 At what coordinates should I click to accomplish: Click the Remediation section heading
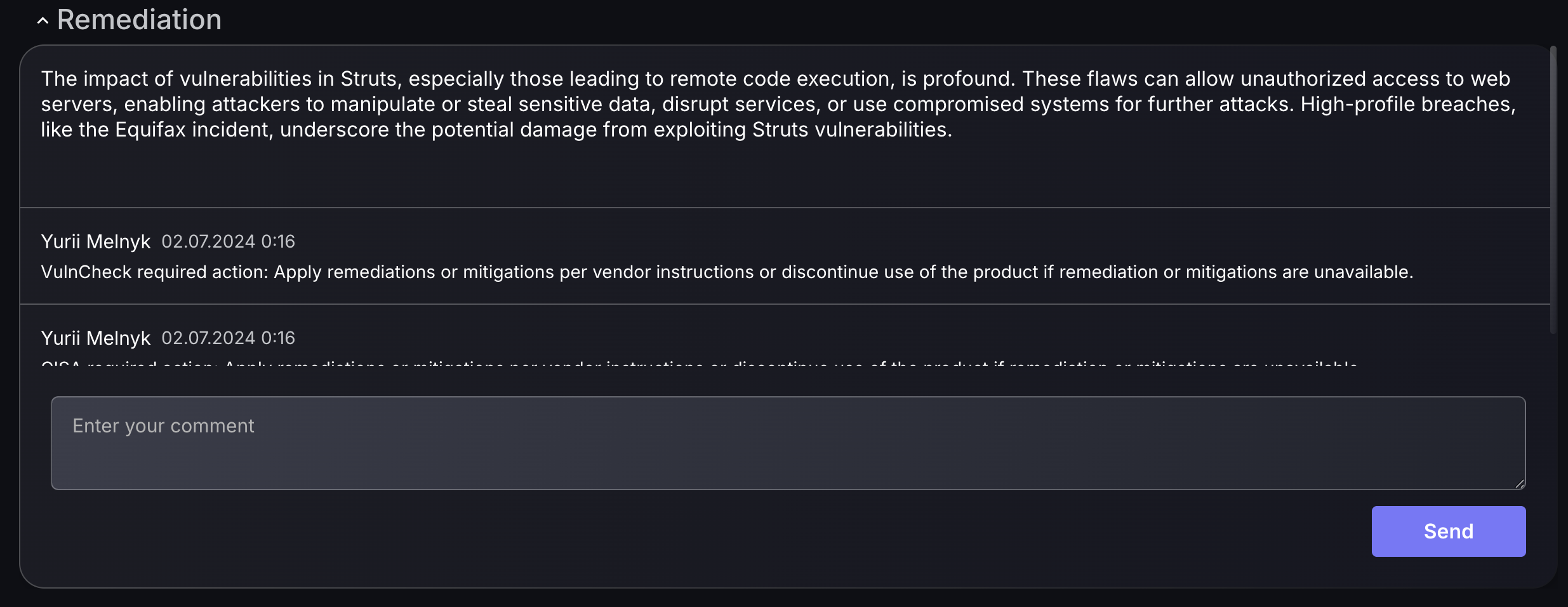tap(139, 20)
